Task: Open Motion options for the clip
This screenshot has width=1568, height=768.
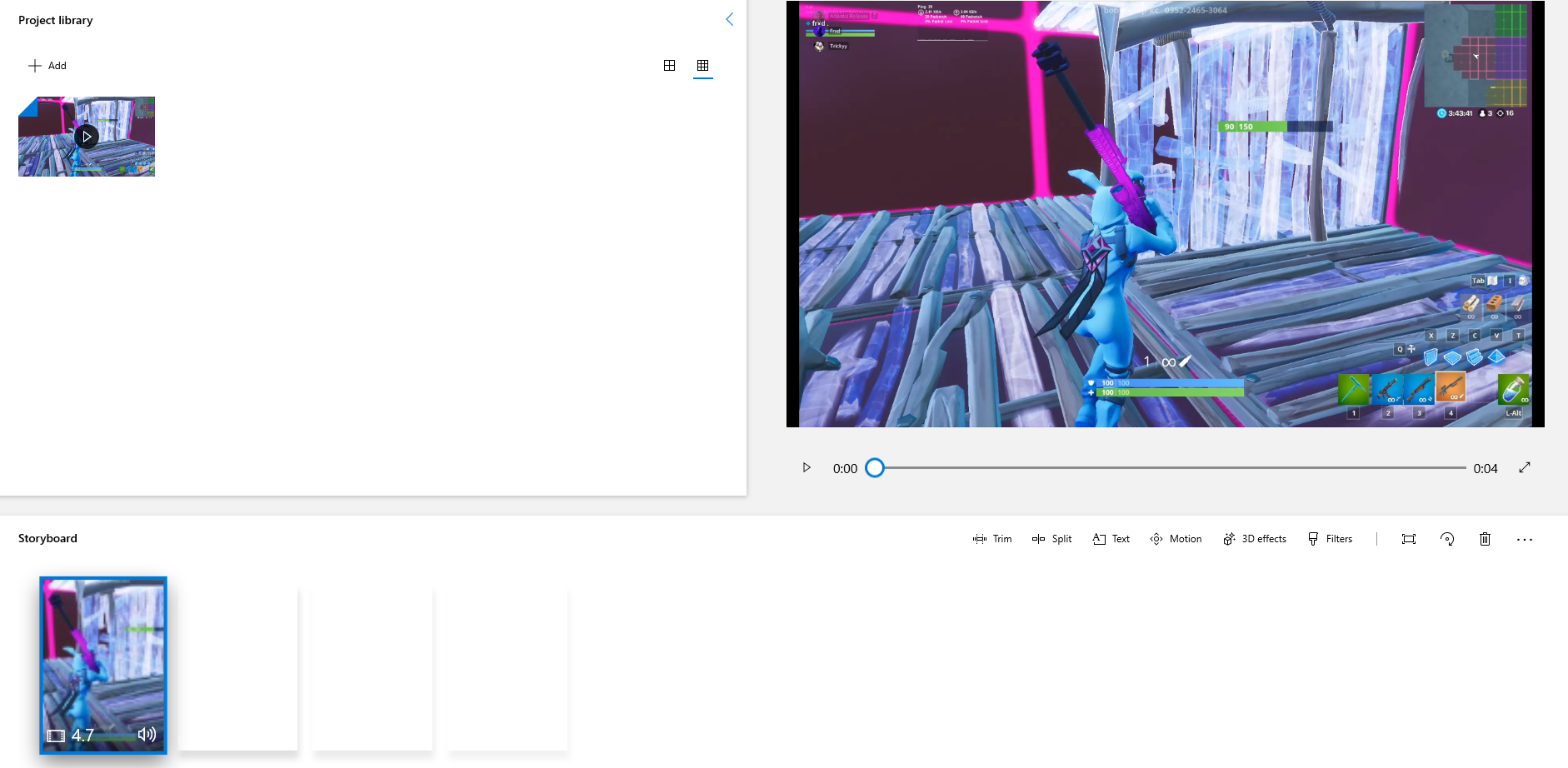Action: pos(1176,539)
